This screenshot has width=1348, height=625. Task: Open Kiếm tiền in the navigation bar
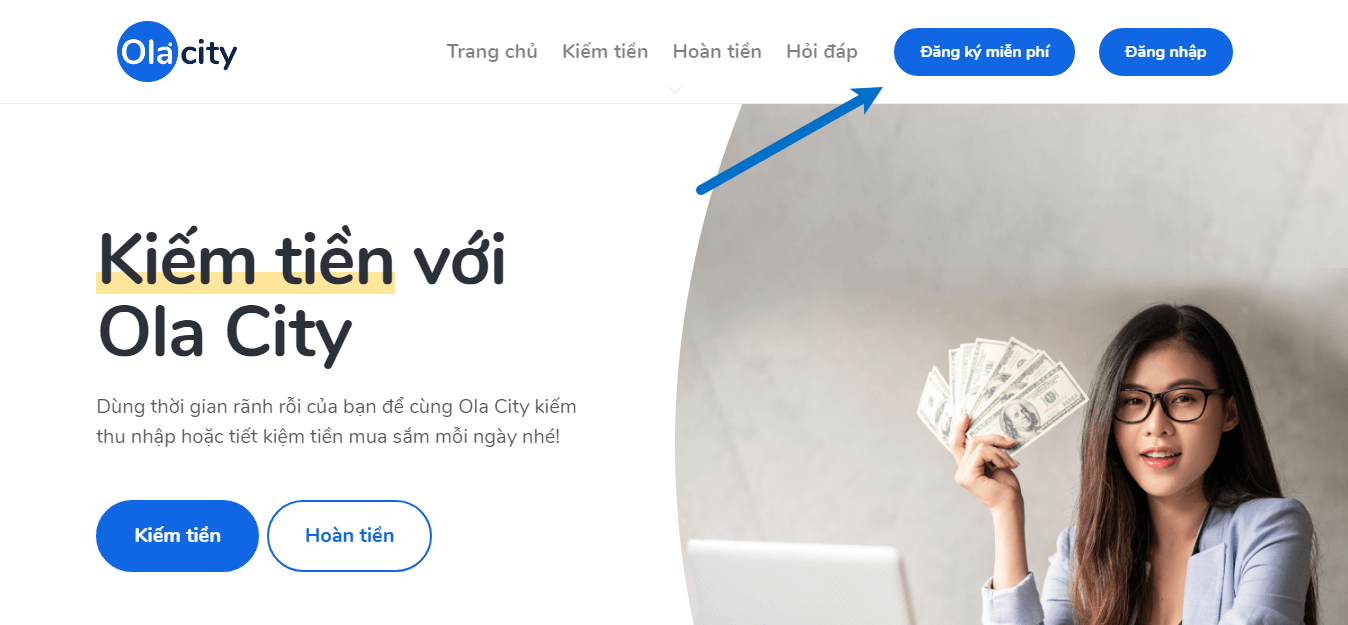(605, 51)
